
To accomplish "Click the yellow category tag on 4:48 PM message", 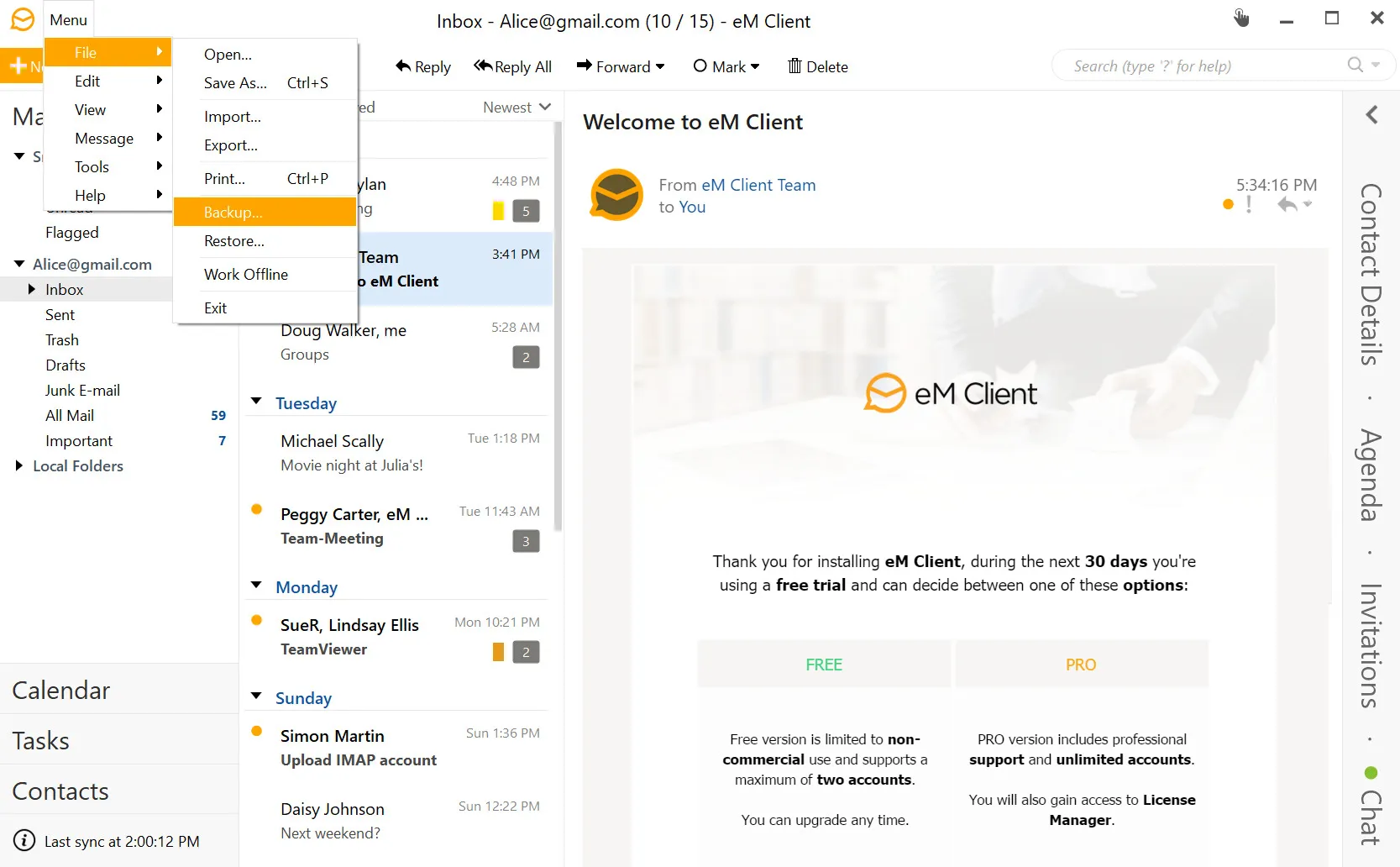I will [x=498, y=211].
